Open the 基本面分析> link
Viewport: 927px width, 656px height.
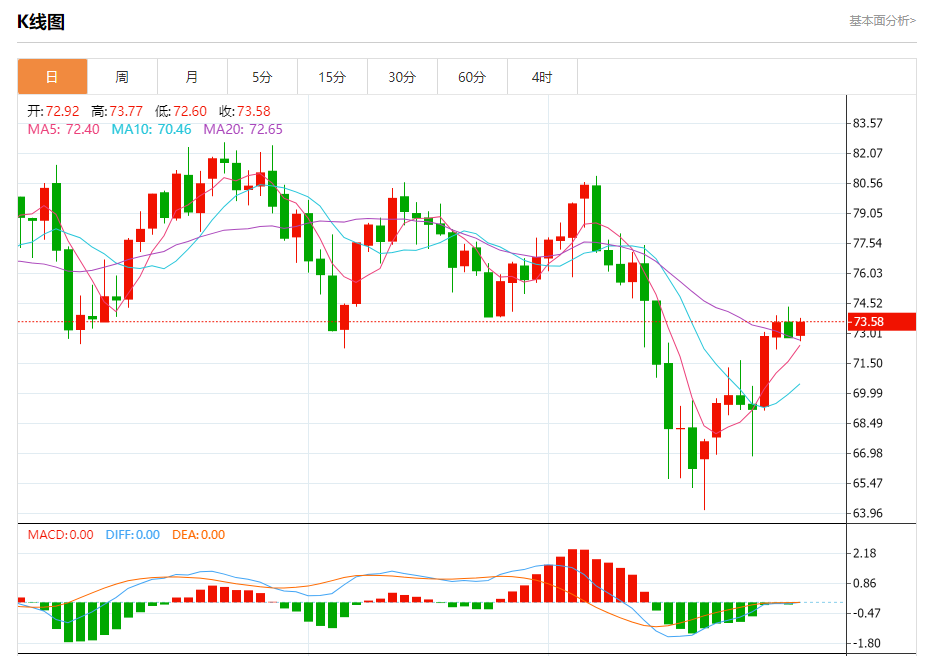pos(882,21)
